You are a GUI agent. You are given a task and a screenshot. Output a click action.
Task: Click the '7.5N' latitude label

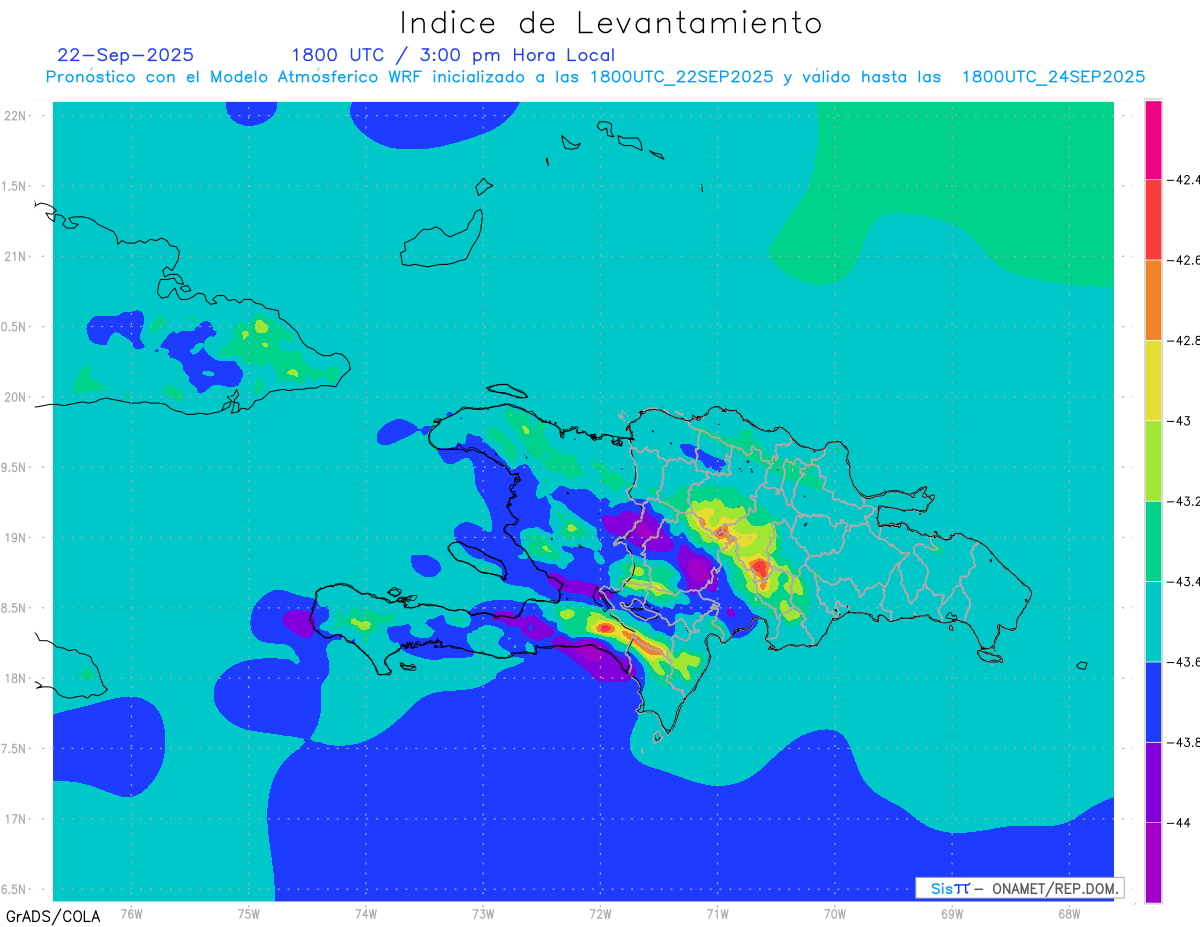[14, 748]
